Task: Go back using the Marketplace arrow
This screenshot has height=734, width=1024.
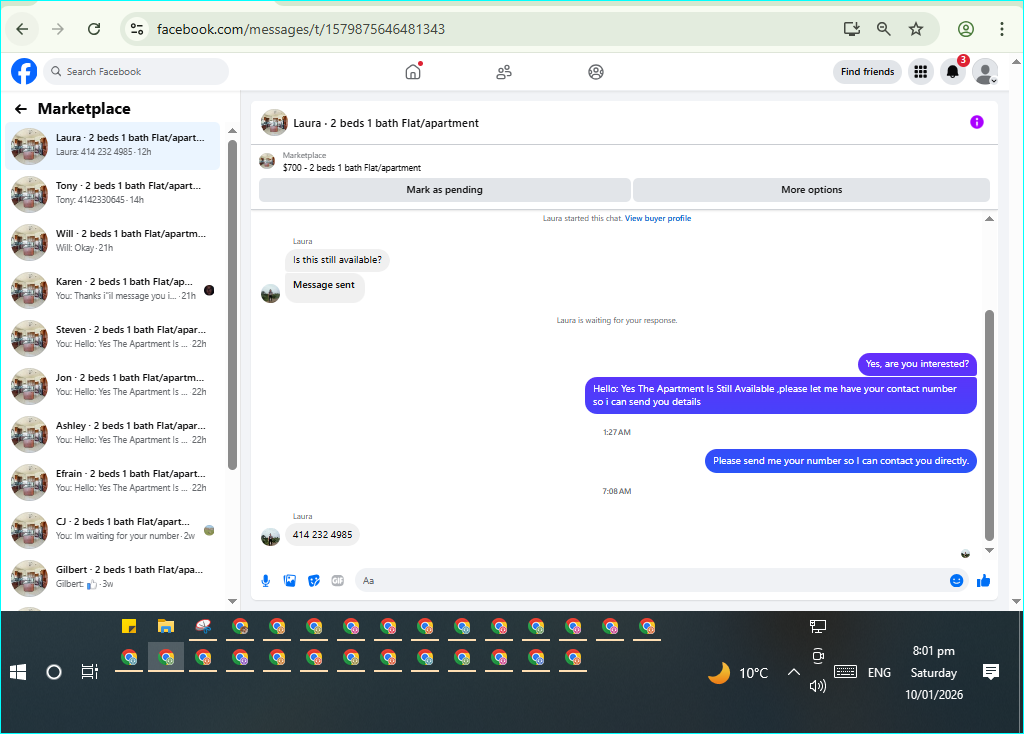Action: click(21, 109)
